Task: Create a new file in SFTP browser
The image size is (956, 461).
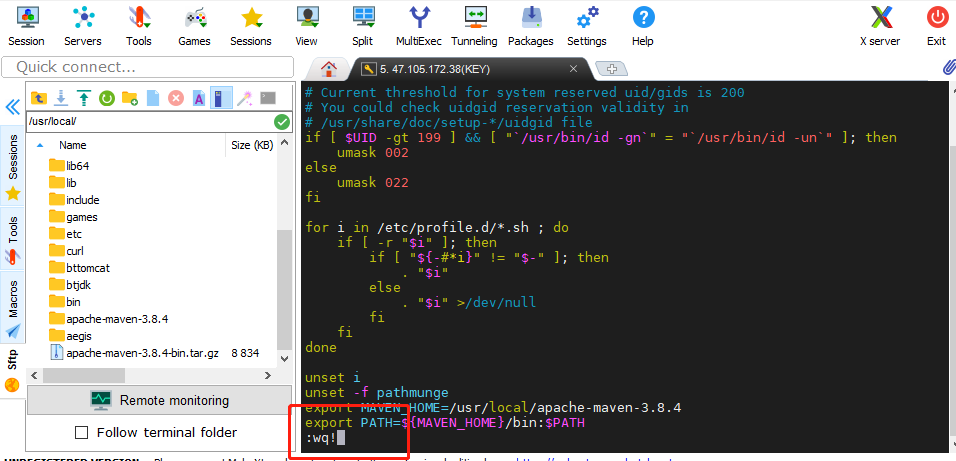Action: (x=153, y=98)
